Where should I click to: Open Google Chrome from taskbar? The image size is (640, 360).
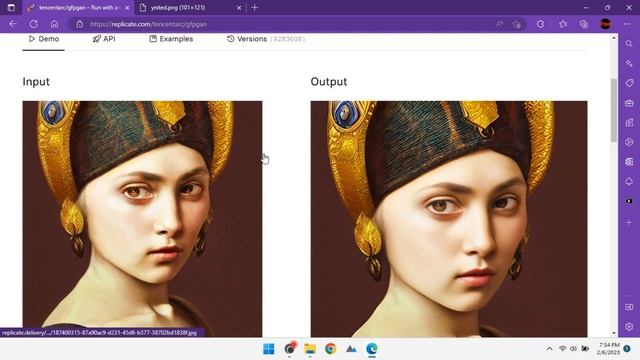[331, 349]
